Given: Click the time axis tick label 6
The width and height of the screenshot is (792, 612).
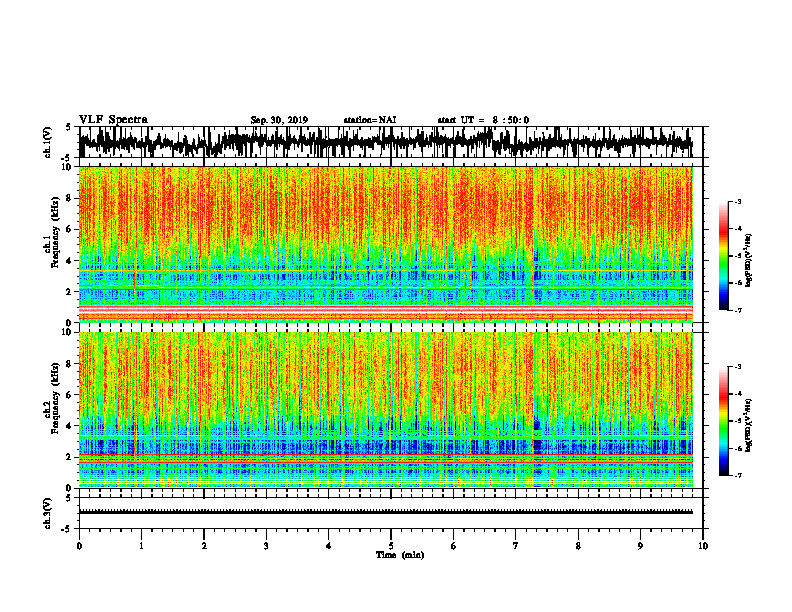Looking at the screenshot, I should [x=454, y=546].
